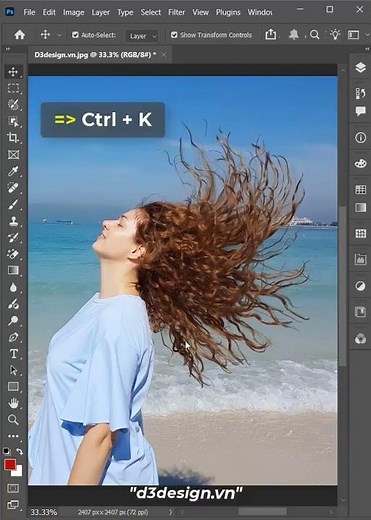The width and height of the screenshot is (371, 520).
Task: Toggle Show Transform Controls checkbox
Action: [174, 35]
